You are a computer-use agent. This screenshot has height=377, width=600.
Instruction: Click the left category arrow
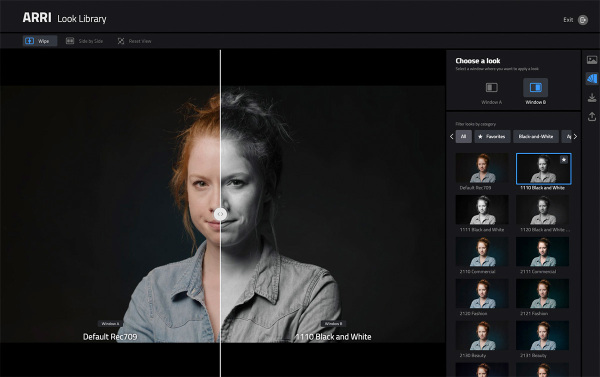tap(452, 136)
